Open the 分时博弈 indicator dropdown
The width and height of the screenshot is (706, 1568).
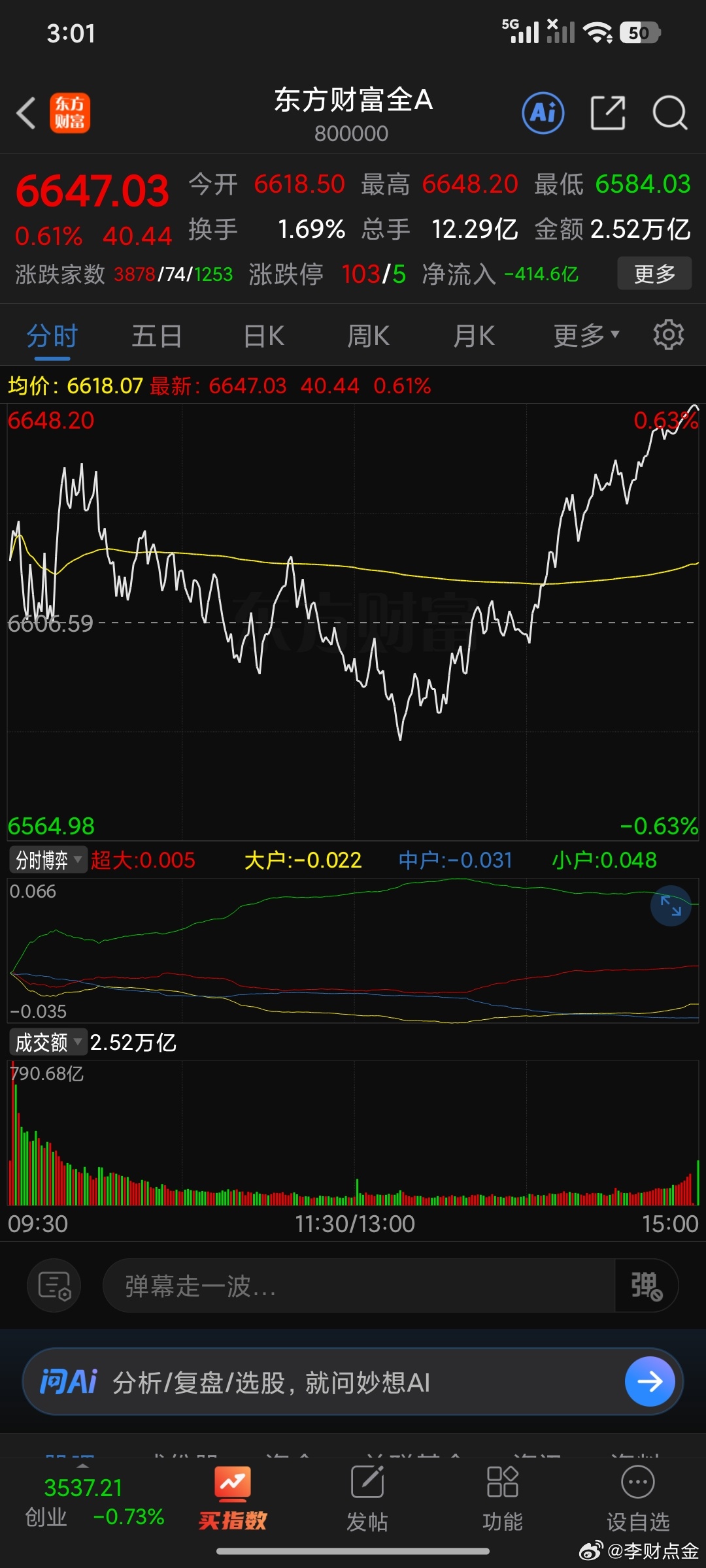coord(48,860)
